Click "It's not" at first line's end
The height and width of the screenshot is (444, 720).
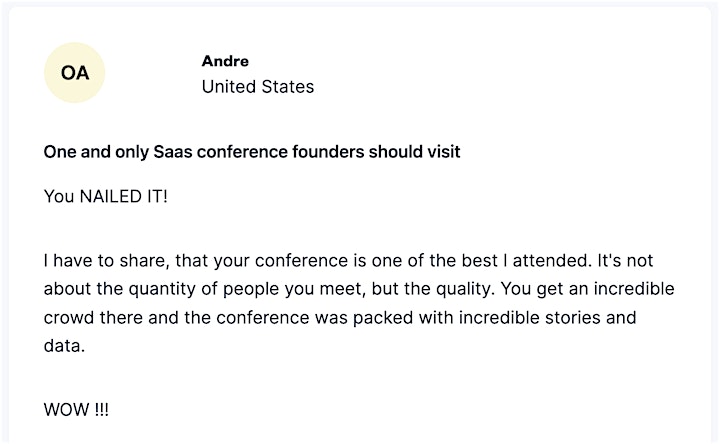pos(625,261)
